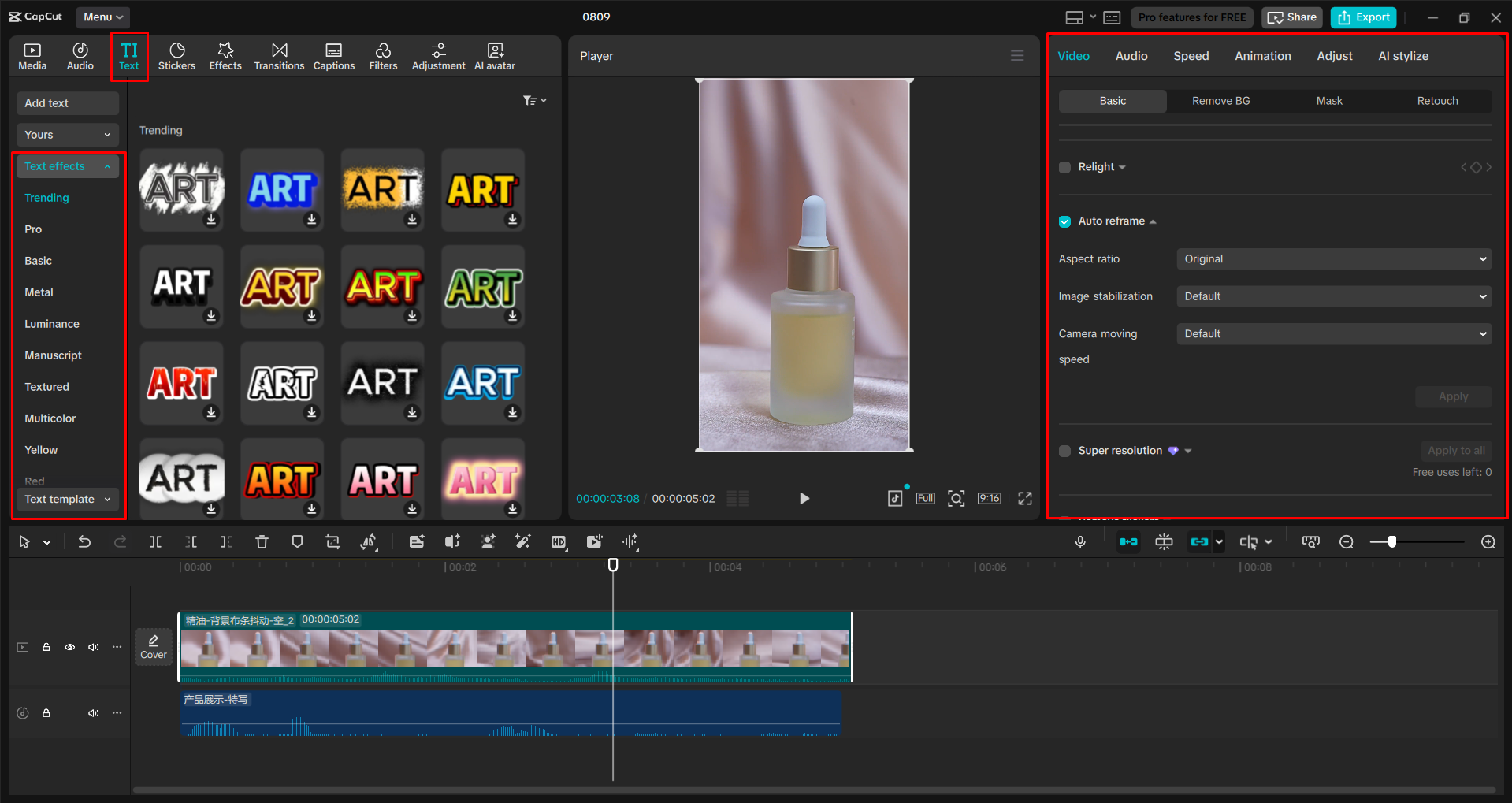This screenshot has height=803, width=1512.
Task: Activate the split tool in the timeline toolbar
Action: click(155, 541)
